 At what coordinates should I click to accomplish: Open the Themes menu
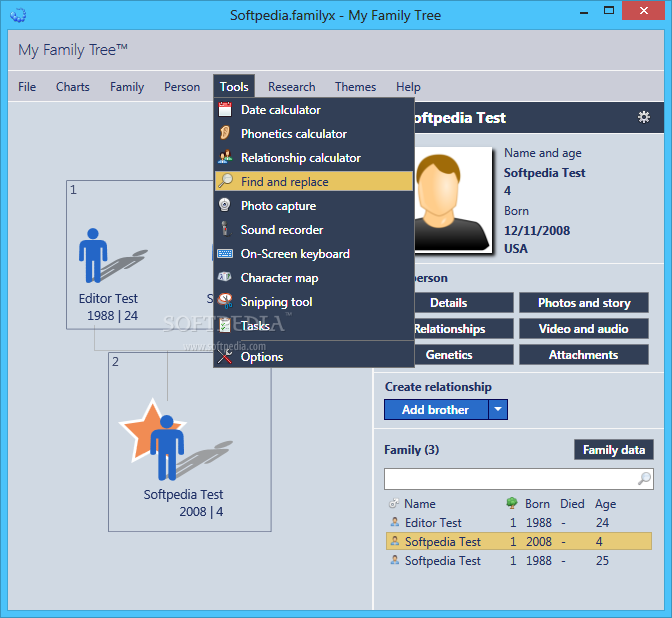pos(355,87)
